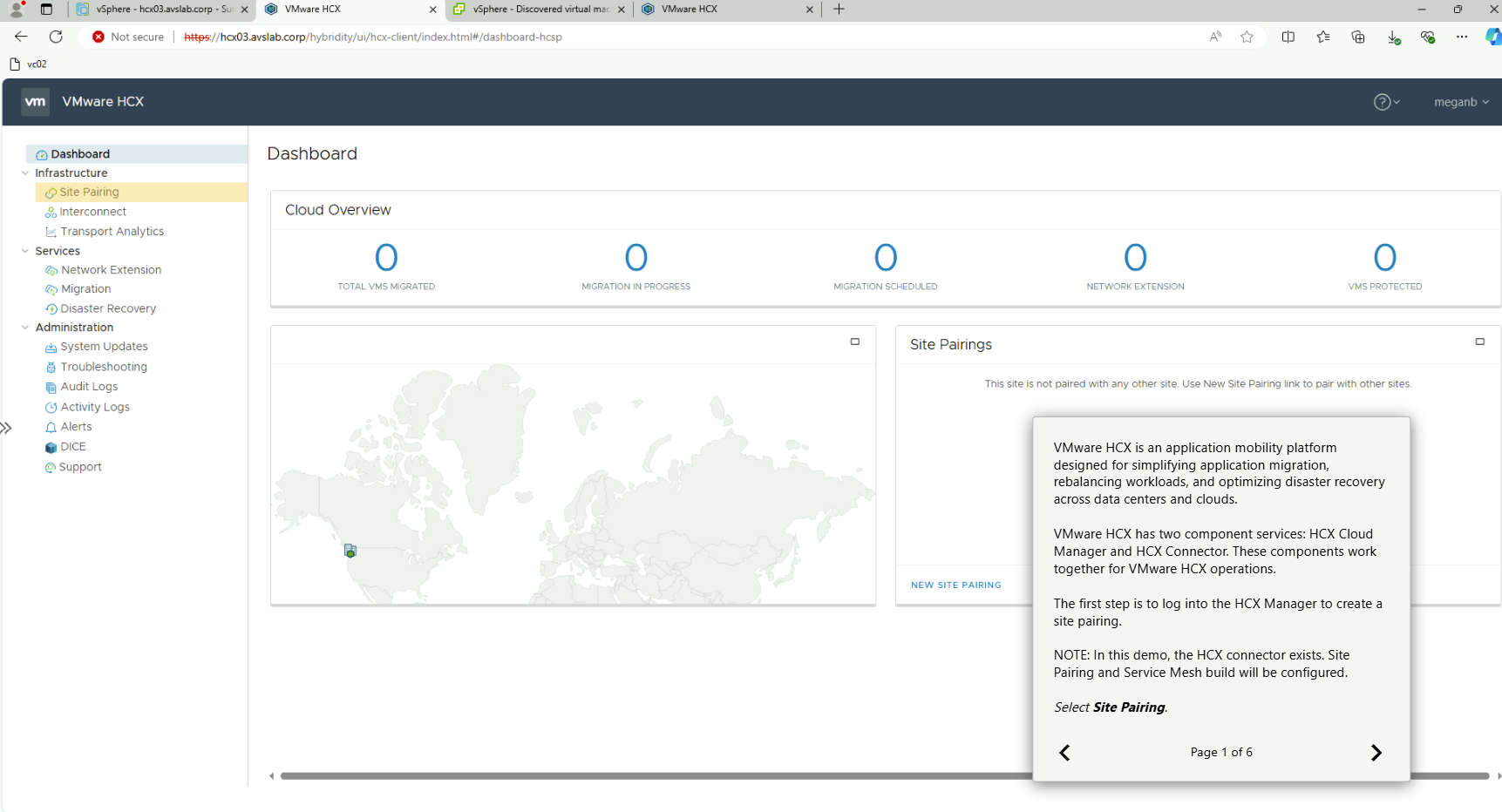Open Transport Analytics
This screenshot has height=812, width=1502.
(112, 232)
